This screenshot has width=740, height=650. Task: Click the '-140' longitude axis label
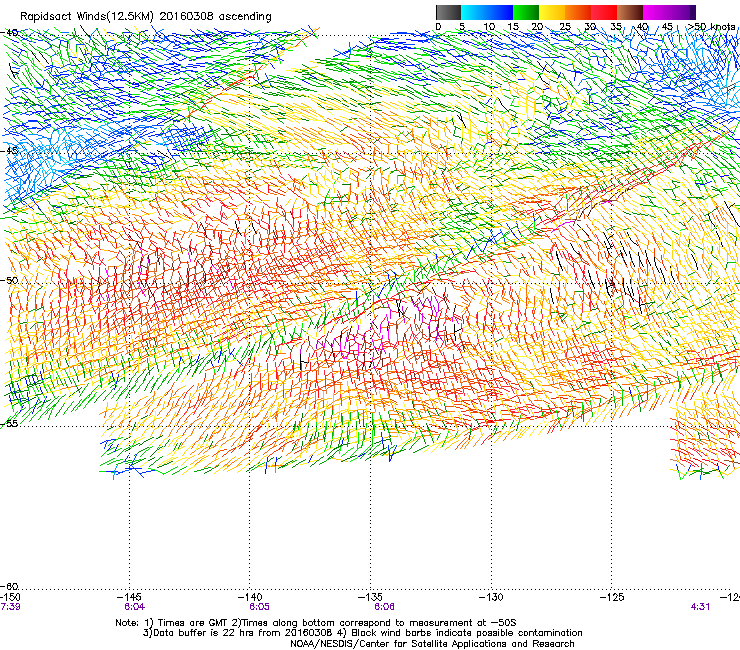pyautogui.click(x=250, y=597)
